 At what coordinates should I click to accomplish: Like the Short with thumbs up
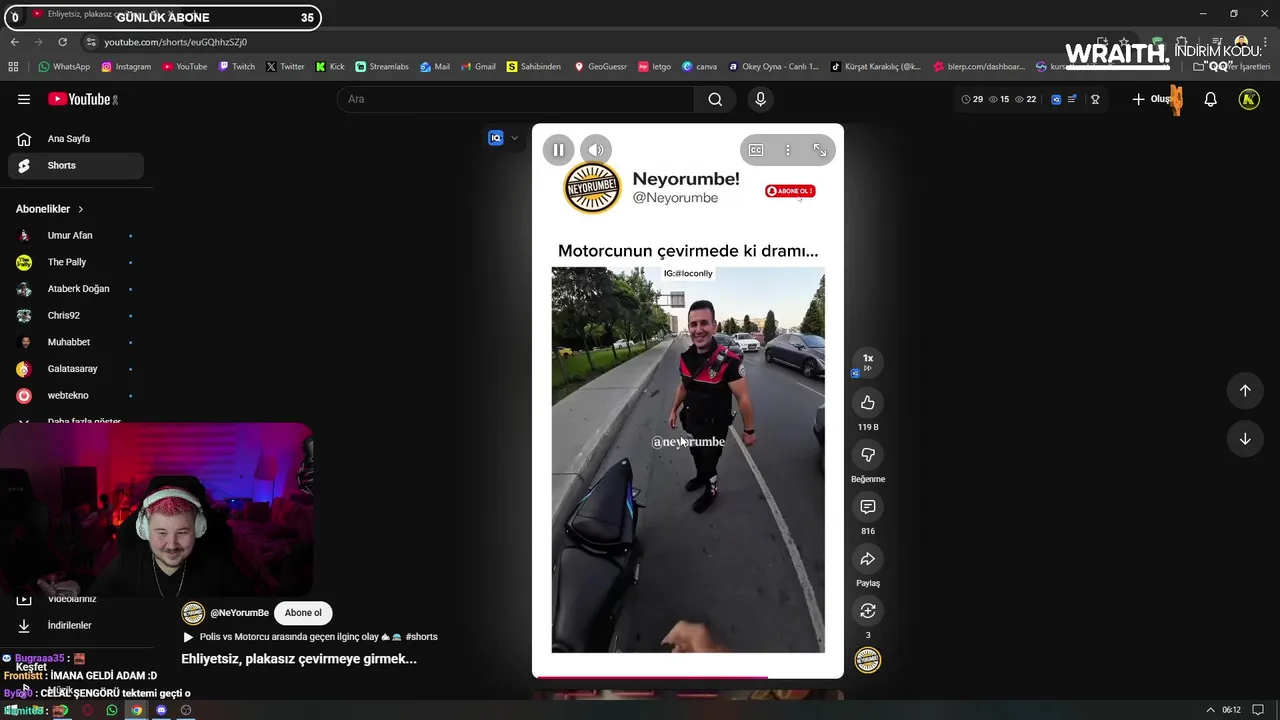868,403
